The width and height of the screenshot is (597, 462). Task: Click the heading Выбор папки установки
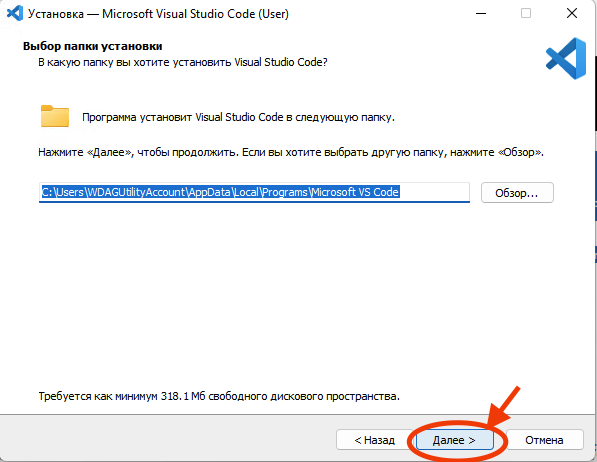93,46
